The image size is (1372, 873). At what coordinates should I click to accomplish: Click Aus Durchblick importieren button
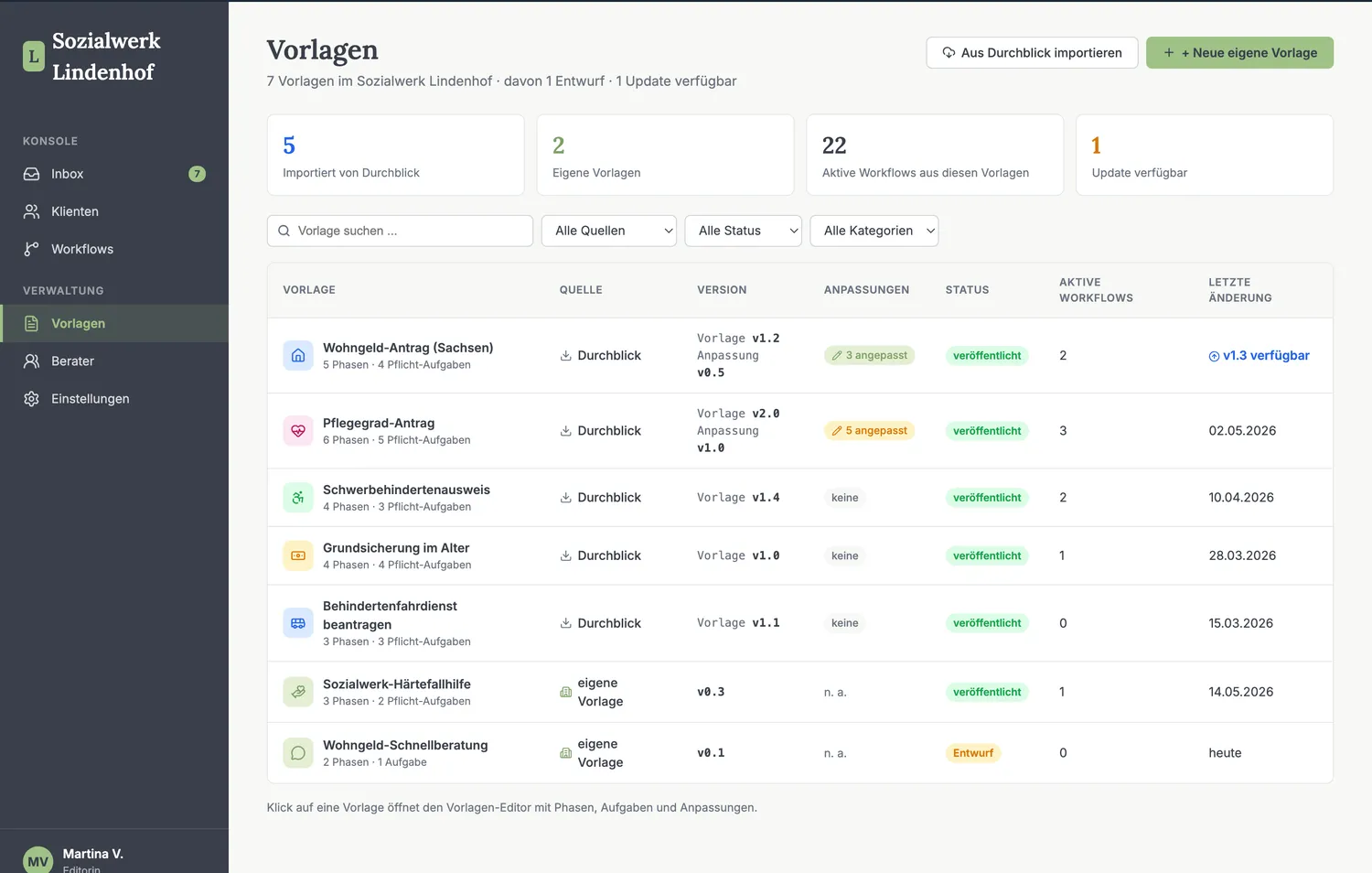(1032, 52)
